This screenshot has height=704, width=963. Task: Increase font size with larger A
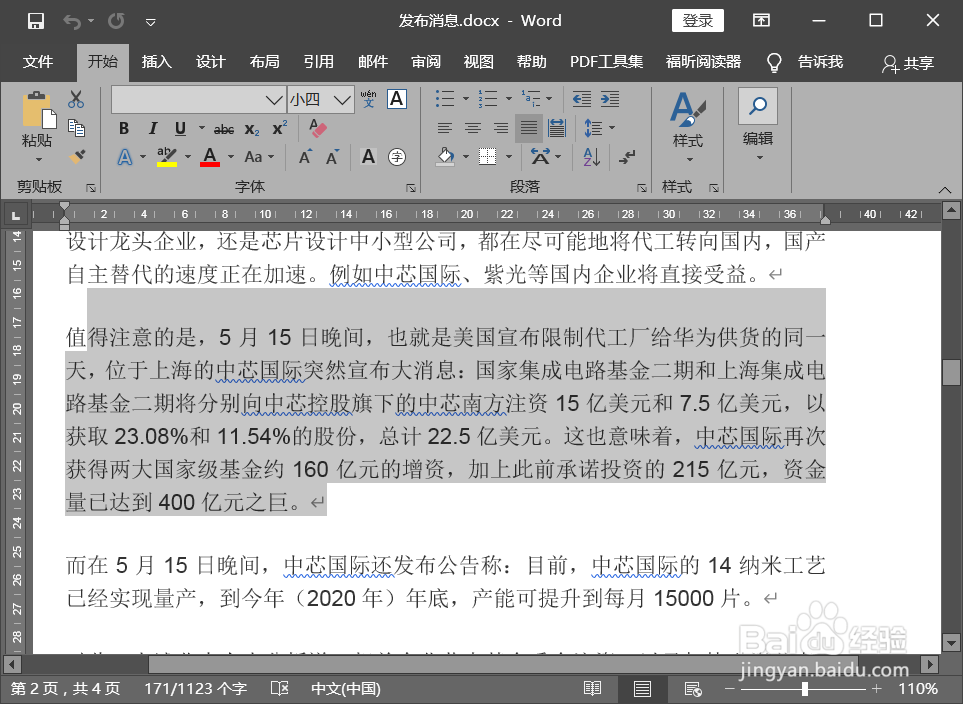pyautogui.click(x=305, y=157)
